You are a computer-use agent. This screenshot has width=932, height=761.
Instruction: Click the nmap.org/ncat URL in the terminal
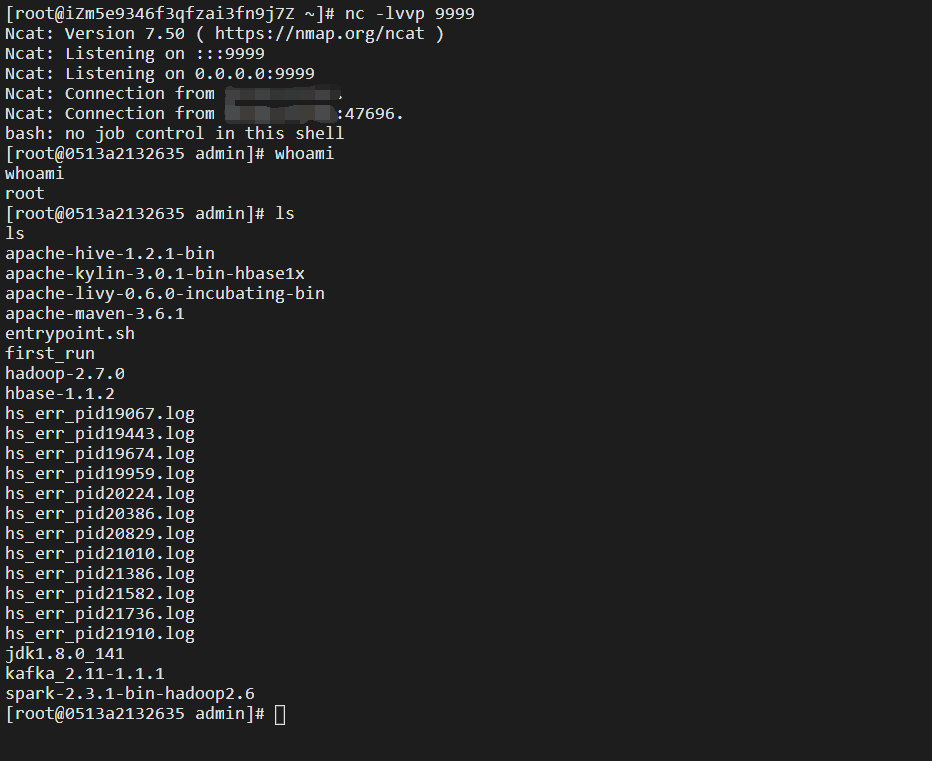pos(319,34)
